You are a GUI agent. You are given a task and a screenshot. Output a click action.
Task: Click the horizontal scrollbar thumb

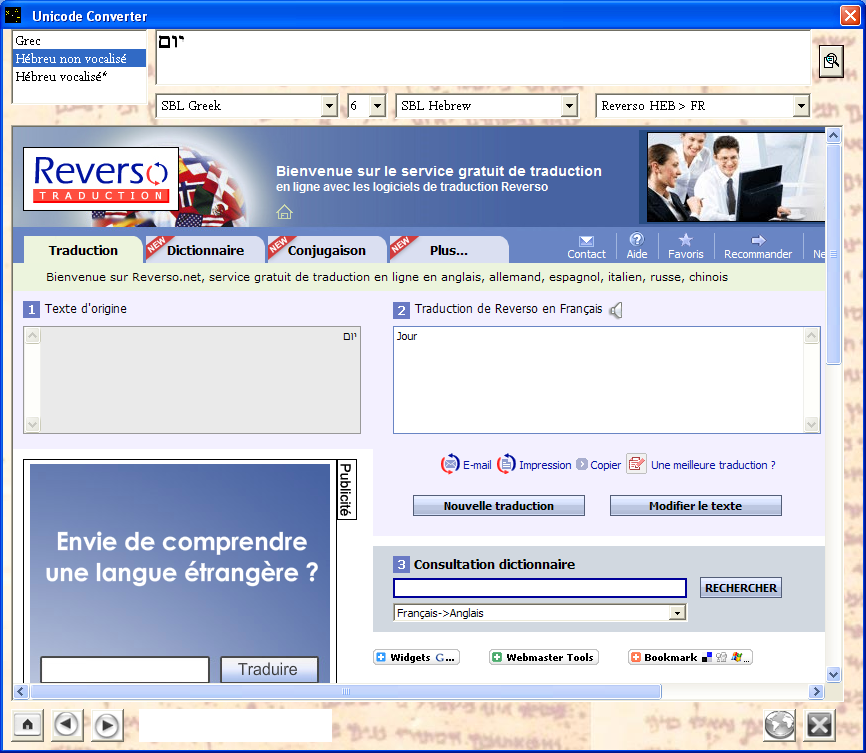click(346, 691)
